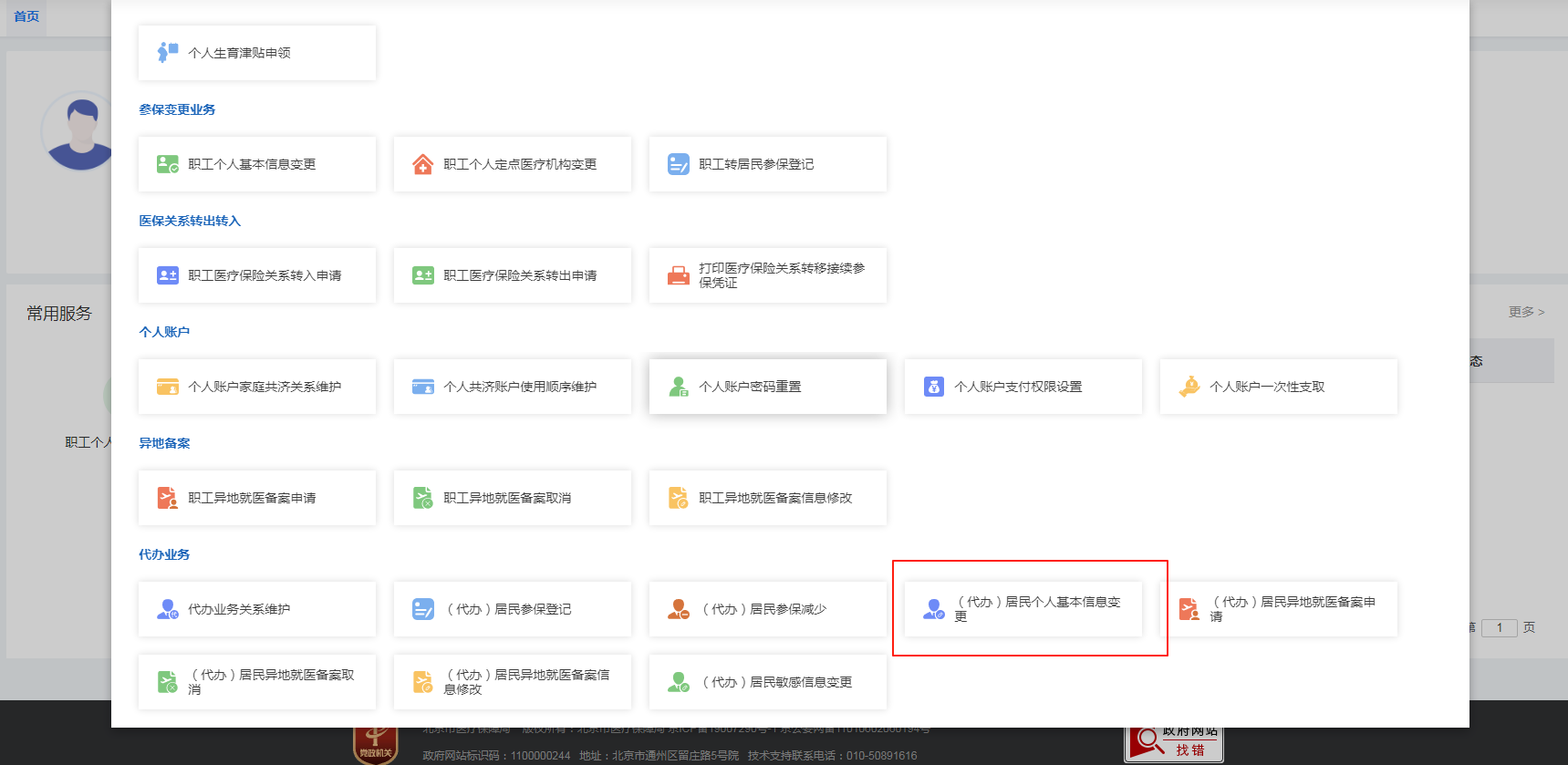1568x765 pixels.
Task: Click the 职工异地就医备案信息修改 icon
Action: click(679, 497)
